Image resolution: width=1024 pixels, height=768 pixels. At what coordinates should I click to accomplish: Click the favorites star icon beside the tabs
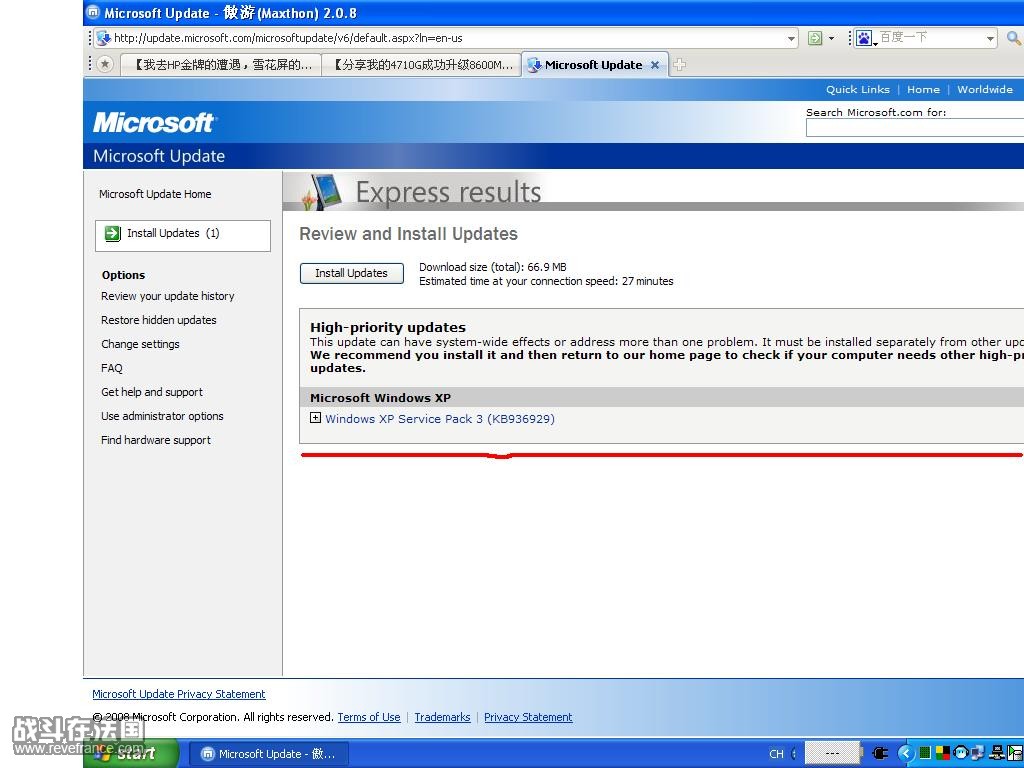104,64
